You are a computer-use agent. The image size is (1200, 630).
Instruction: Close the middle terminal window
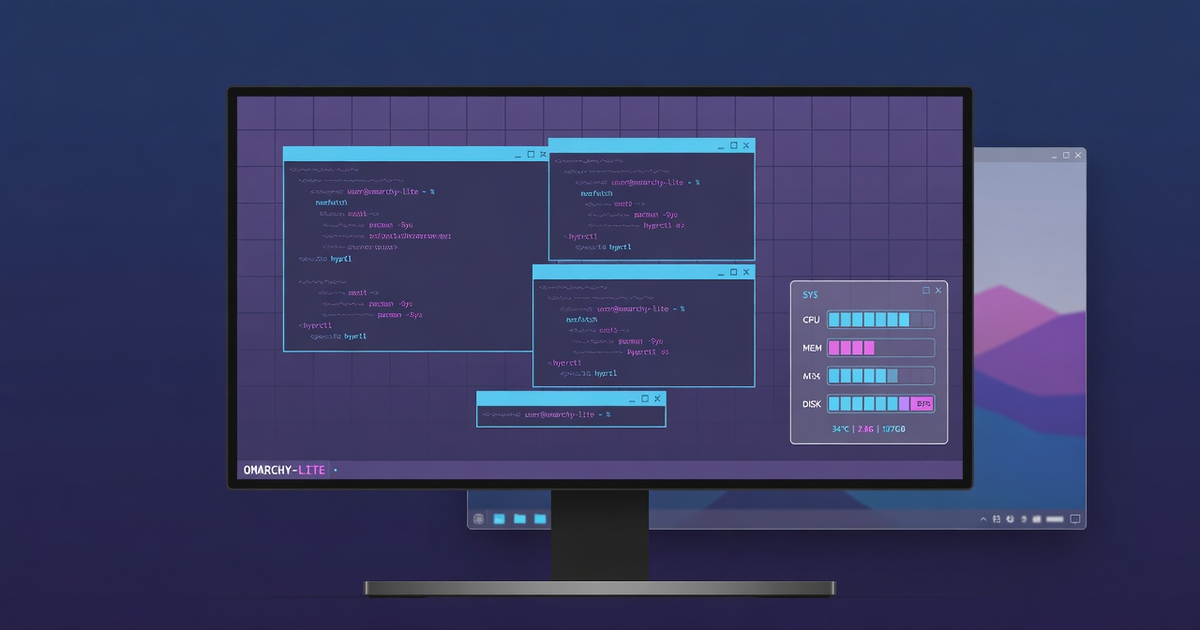745,272
